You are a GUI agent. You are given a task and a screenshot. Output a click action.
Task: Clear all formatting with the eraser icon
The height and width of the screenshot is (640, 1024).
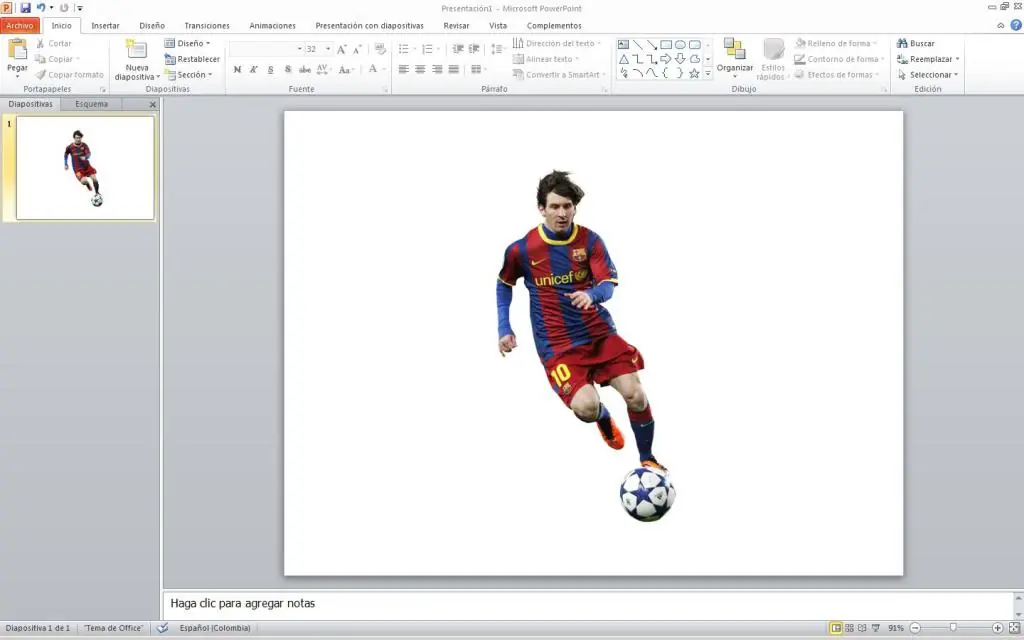380,49
